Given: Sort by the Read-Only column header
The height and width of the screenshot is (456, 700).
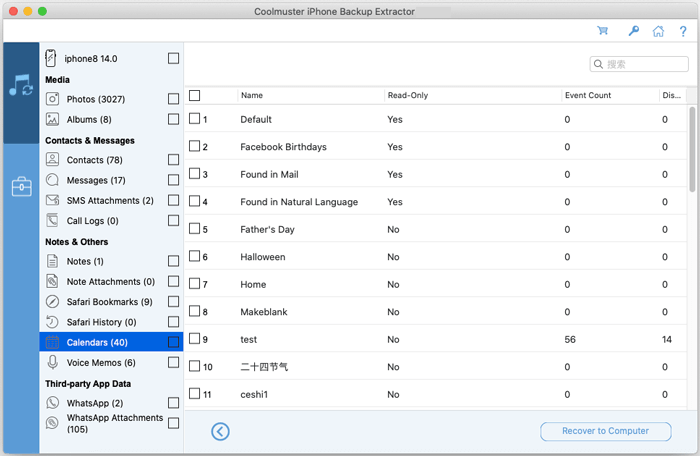Looking at the screenshot, I should pos(408,95).
